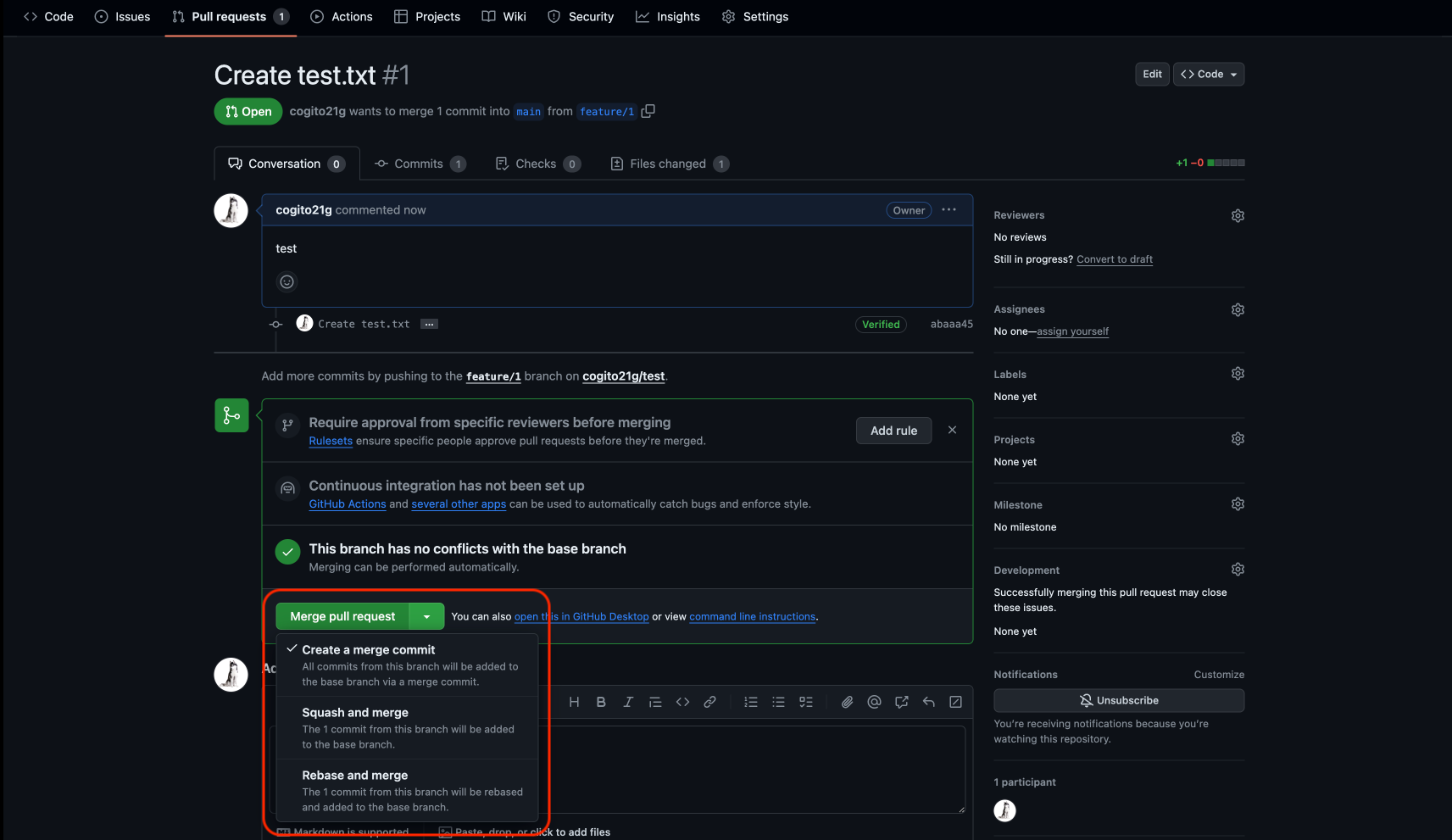
Task: Click the Add rule button
Action: (x=893, y=431)
